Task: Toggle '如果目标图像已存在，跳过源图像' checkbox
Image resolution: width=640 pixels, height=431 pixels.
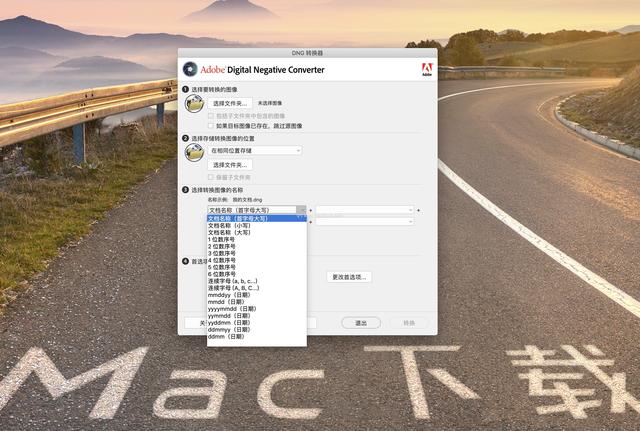Action: pyautogui.click(x=211, y=126)
